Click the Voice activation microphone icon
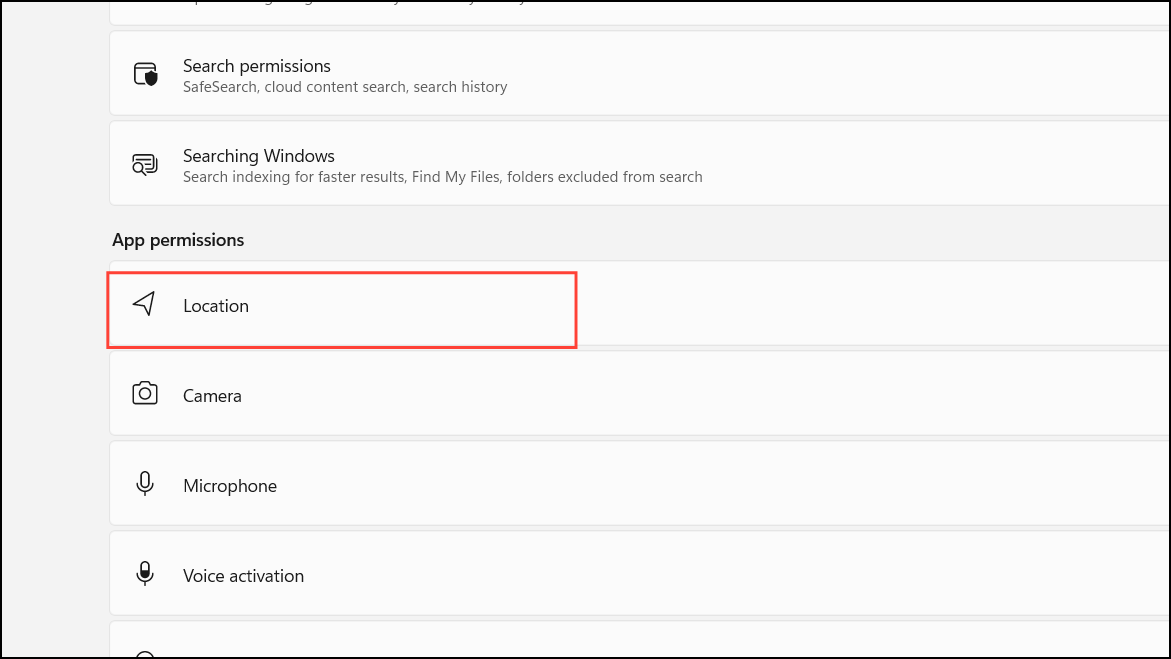The height and width of the screenshot is (659, 1171). click(145, 574)
